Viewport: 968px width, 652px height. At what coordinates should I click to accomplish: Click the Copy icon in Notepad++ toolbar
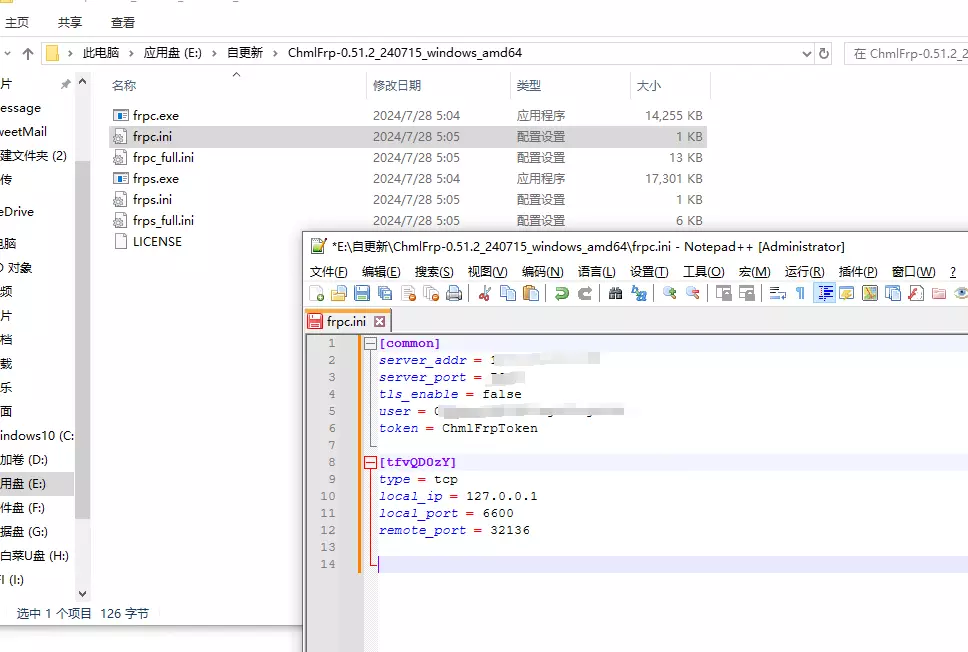tap(507, 293)
